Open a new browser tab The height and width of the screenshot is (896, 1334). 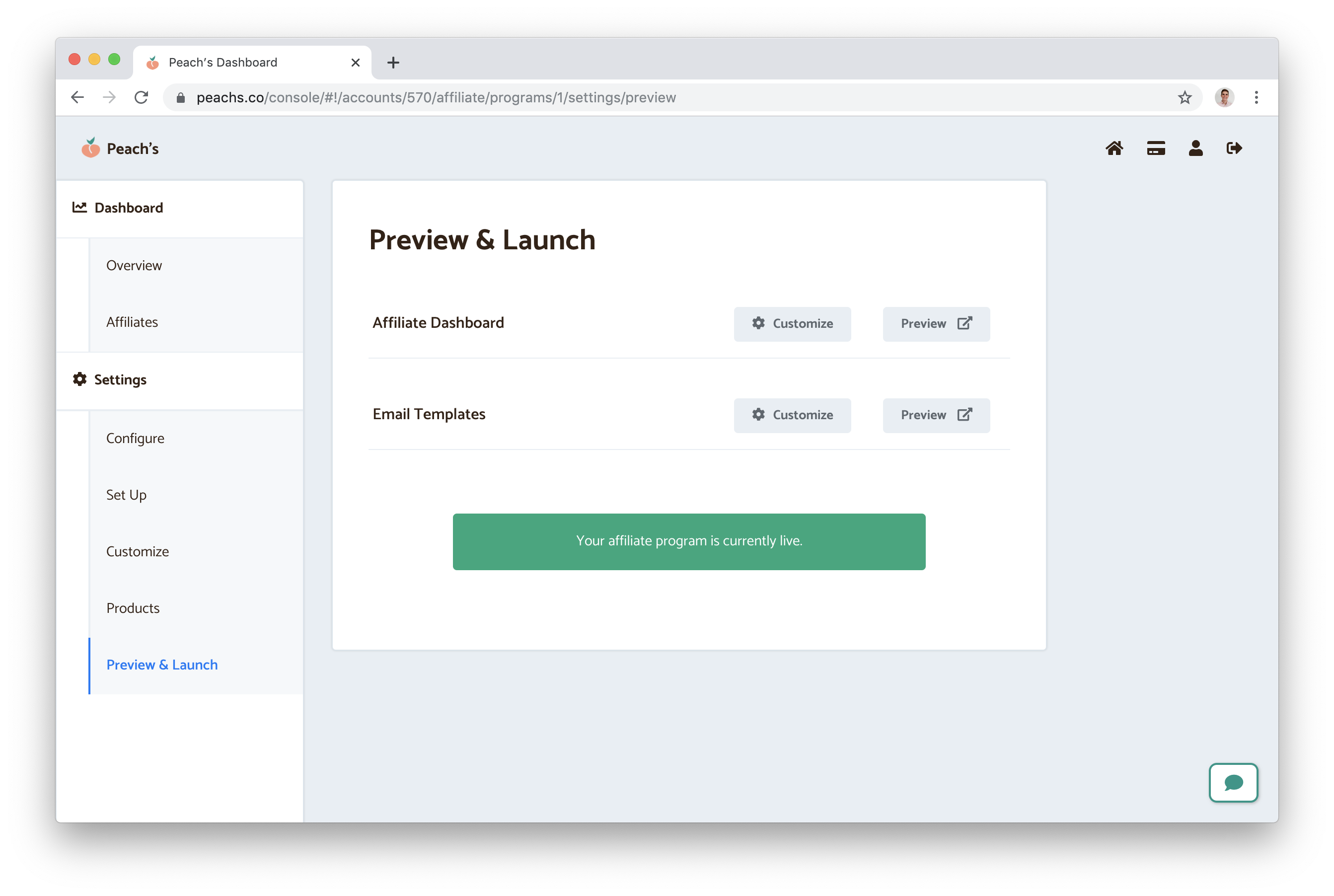click(393, 63)
